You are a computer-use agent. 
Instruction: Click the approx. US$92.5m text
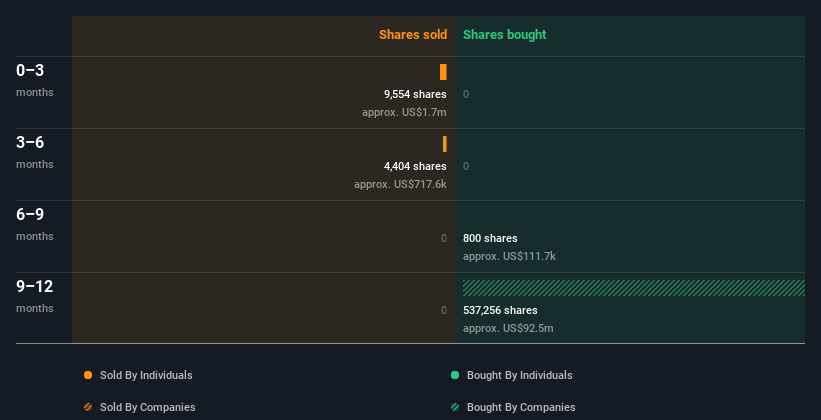pos(508,328)
